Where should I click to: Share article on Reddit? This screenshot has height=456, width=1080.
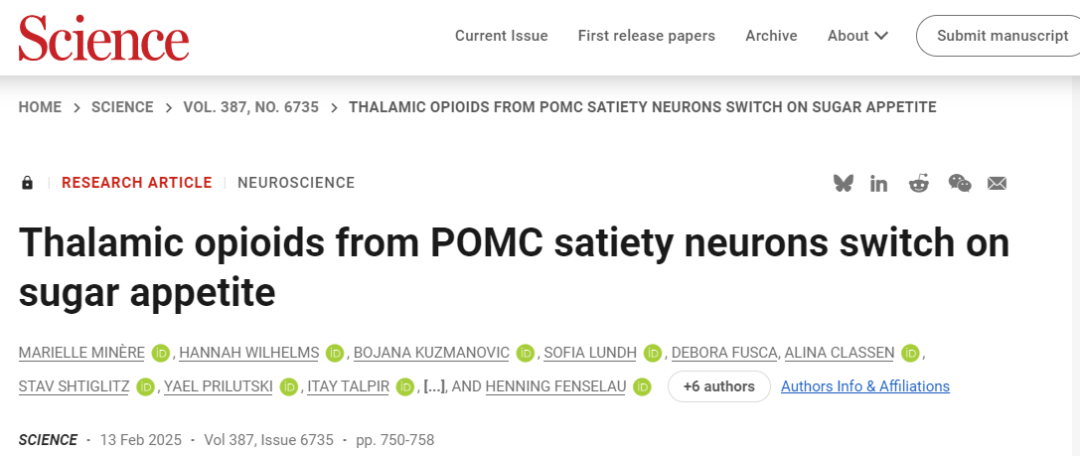[918, 183]
